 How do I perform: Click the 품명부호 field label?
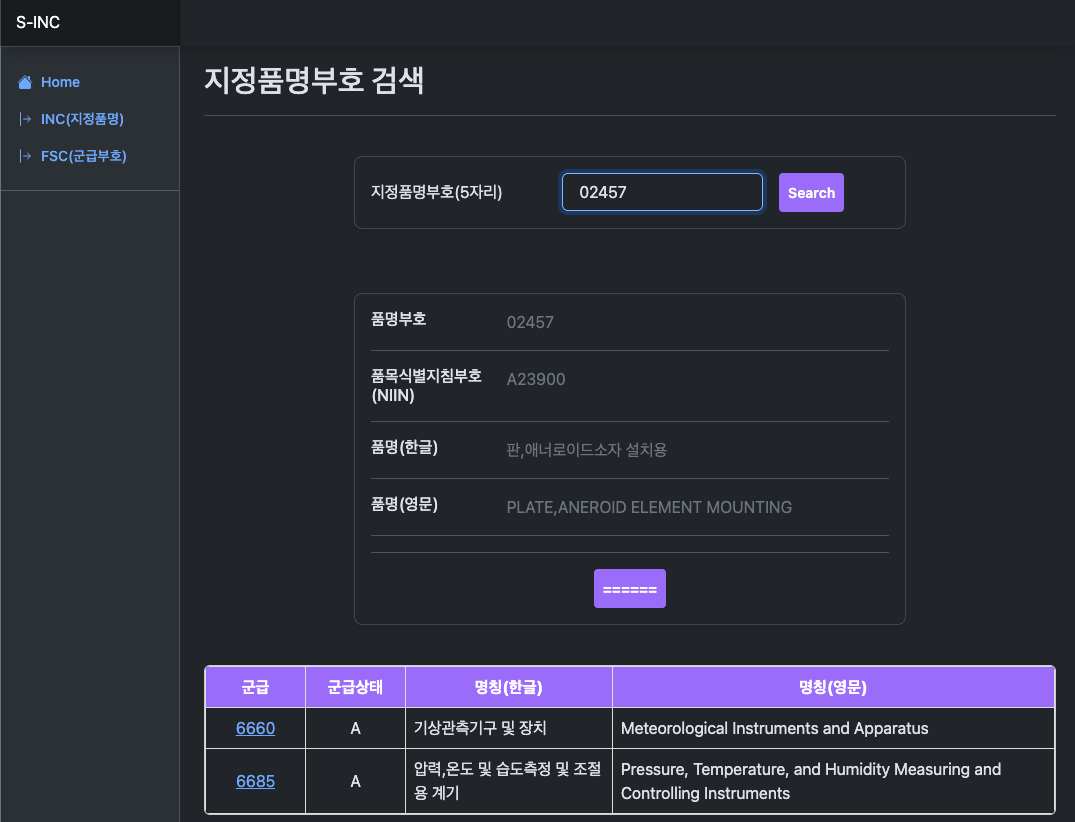398,319
